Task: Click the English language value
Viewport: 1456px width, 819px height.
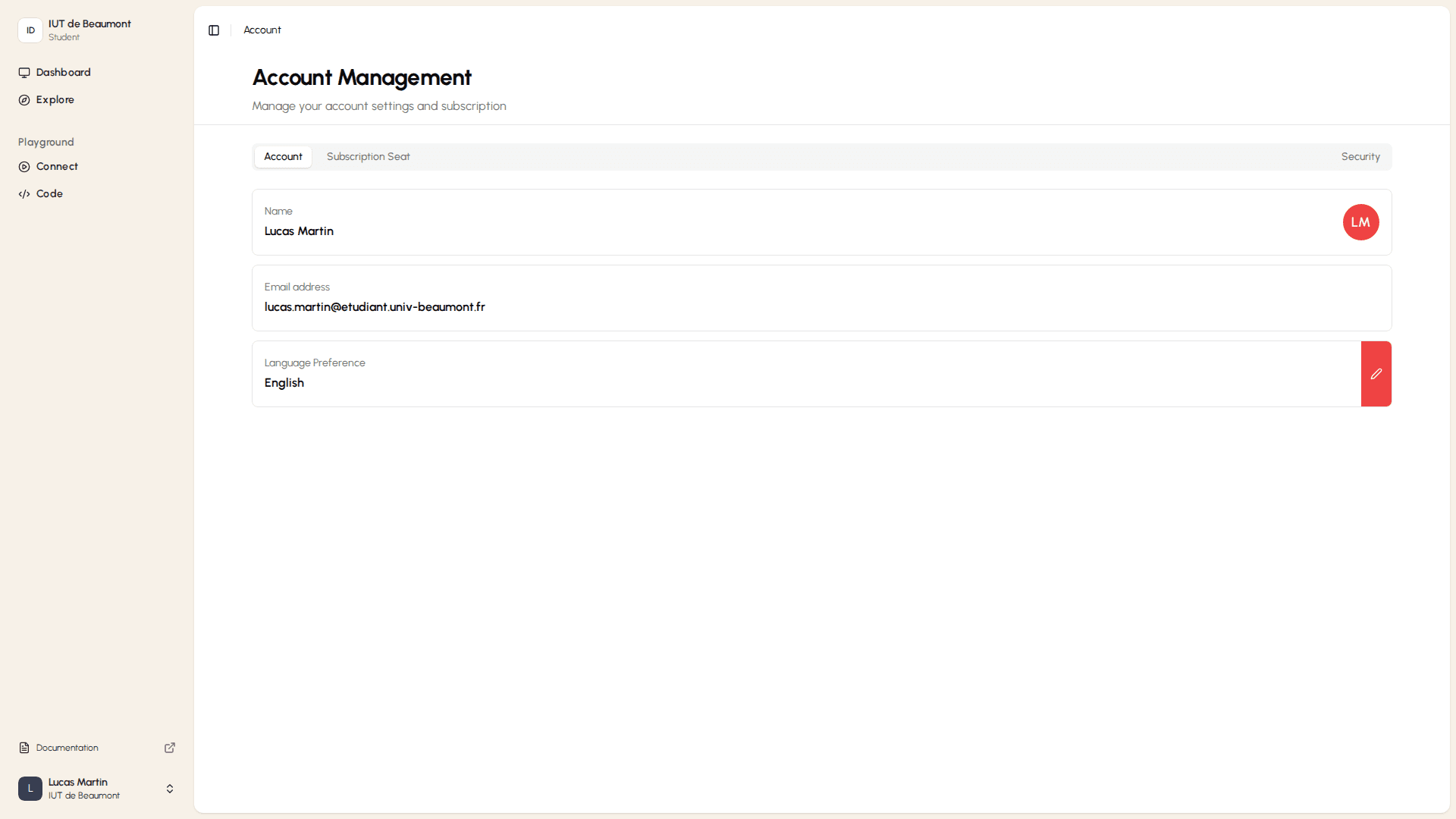Action: (284, 383)
